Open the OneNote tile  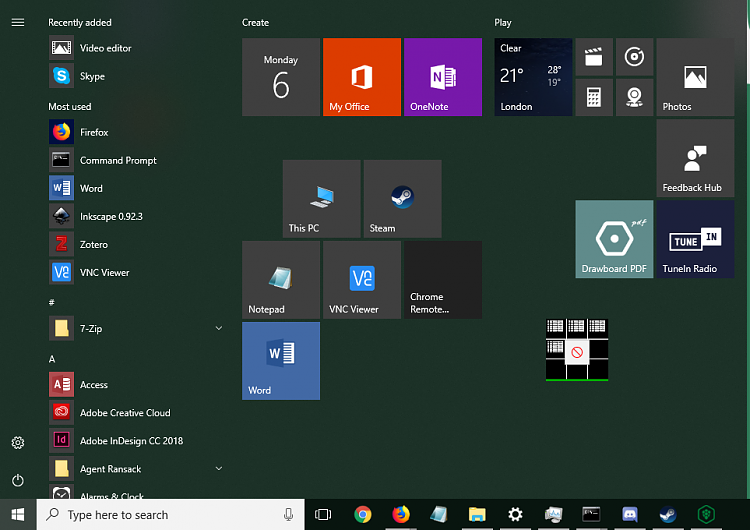(443, 77)
